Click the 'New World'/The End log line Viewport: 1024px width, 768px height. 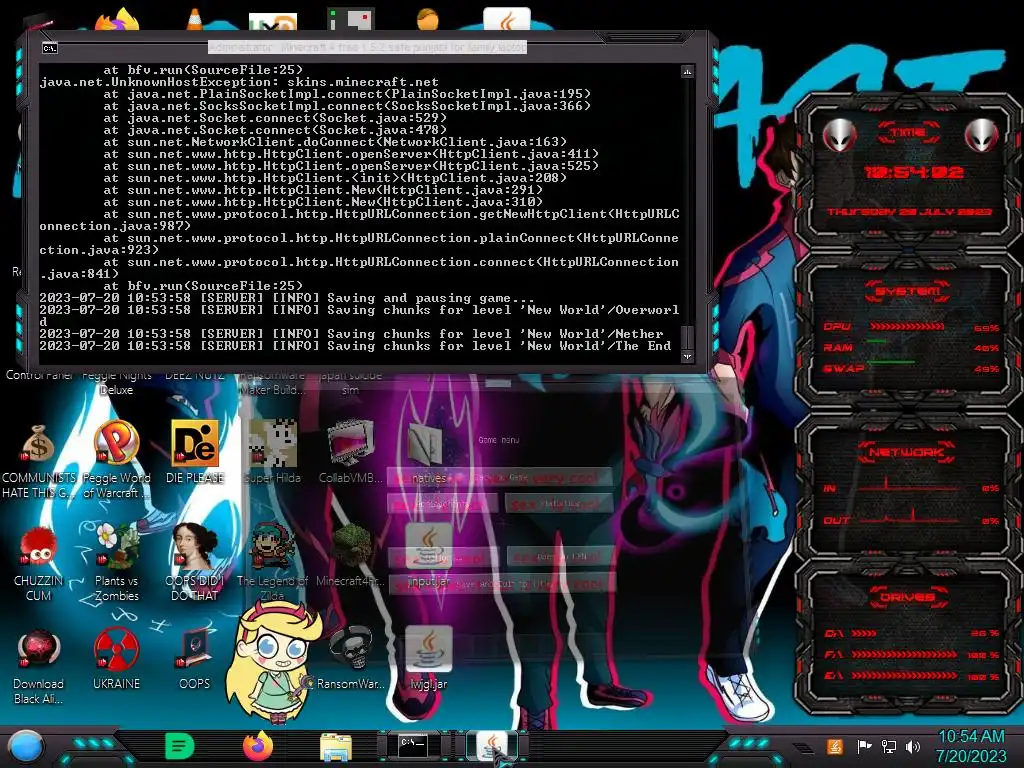point(355,346)
